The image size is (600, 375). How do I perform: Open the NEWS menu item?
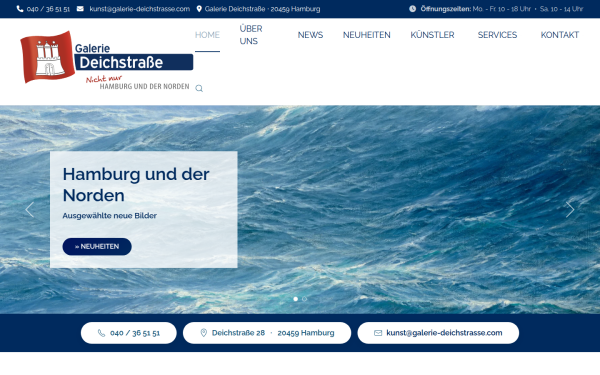tap(310, 35)
